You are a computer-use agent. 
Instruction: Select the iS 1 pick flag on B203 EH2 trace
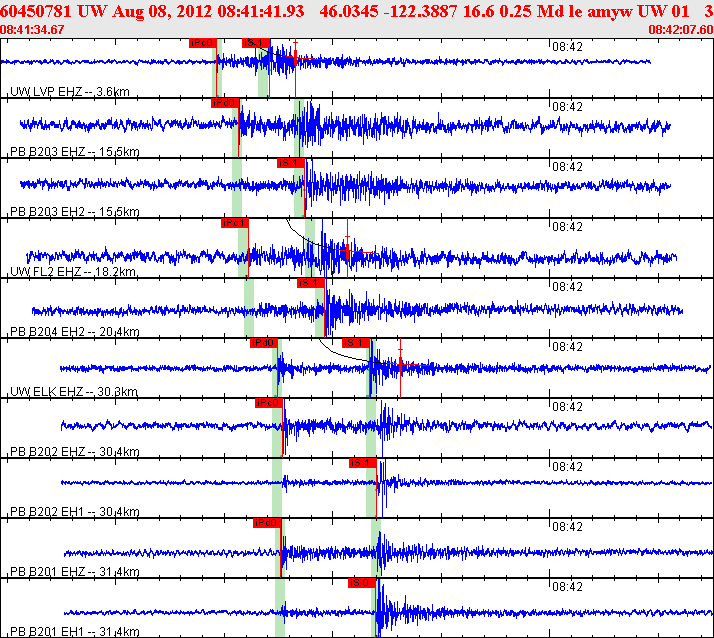click(291, 163)
